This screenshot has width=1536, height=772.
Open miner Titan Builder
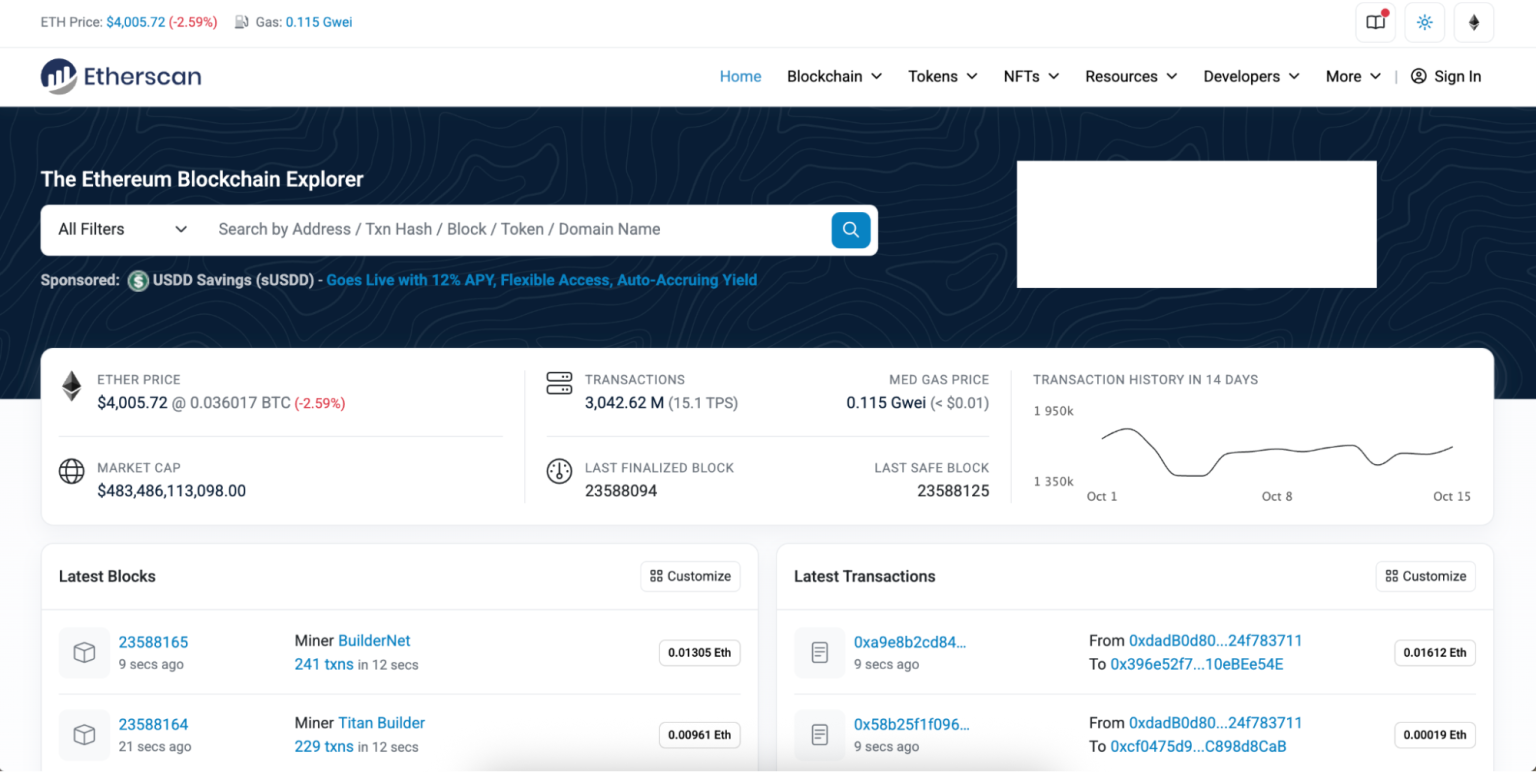(x=381, y=723)
